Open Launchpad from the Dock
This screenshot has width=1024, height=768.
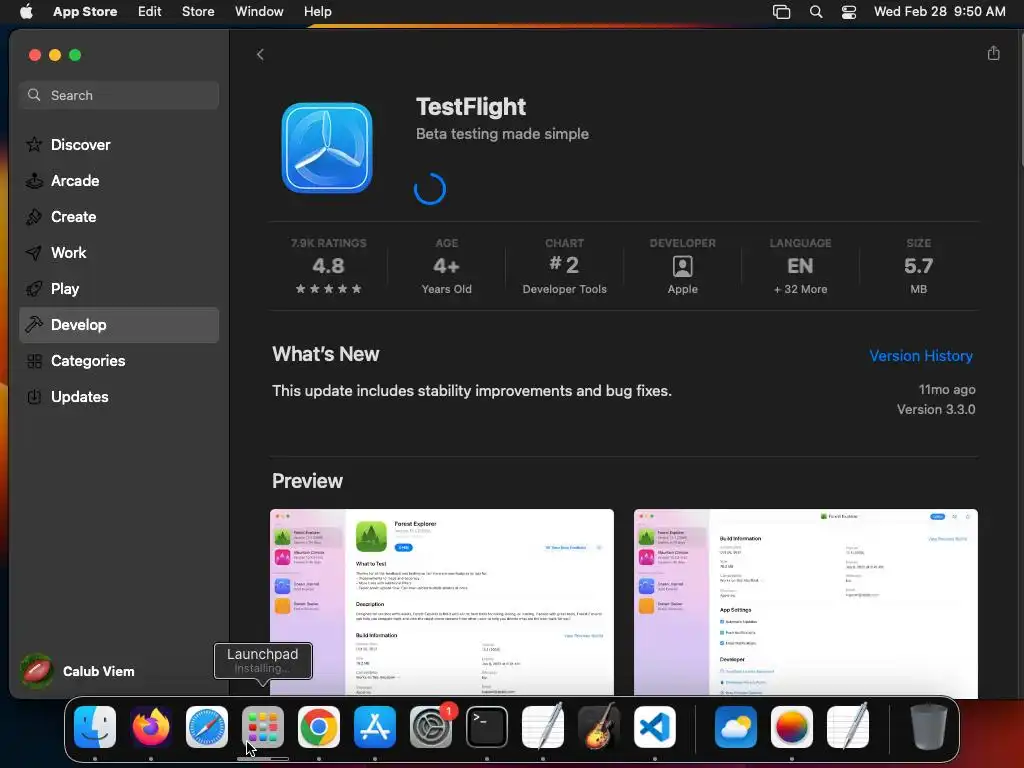(263, 727)
